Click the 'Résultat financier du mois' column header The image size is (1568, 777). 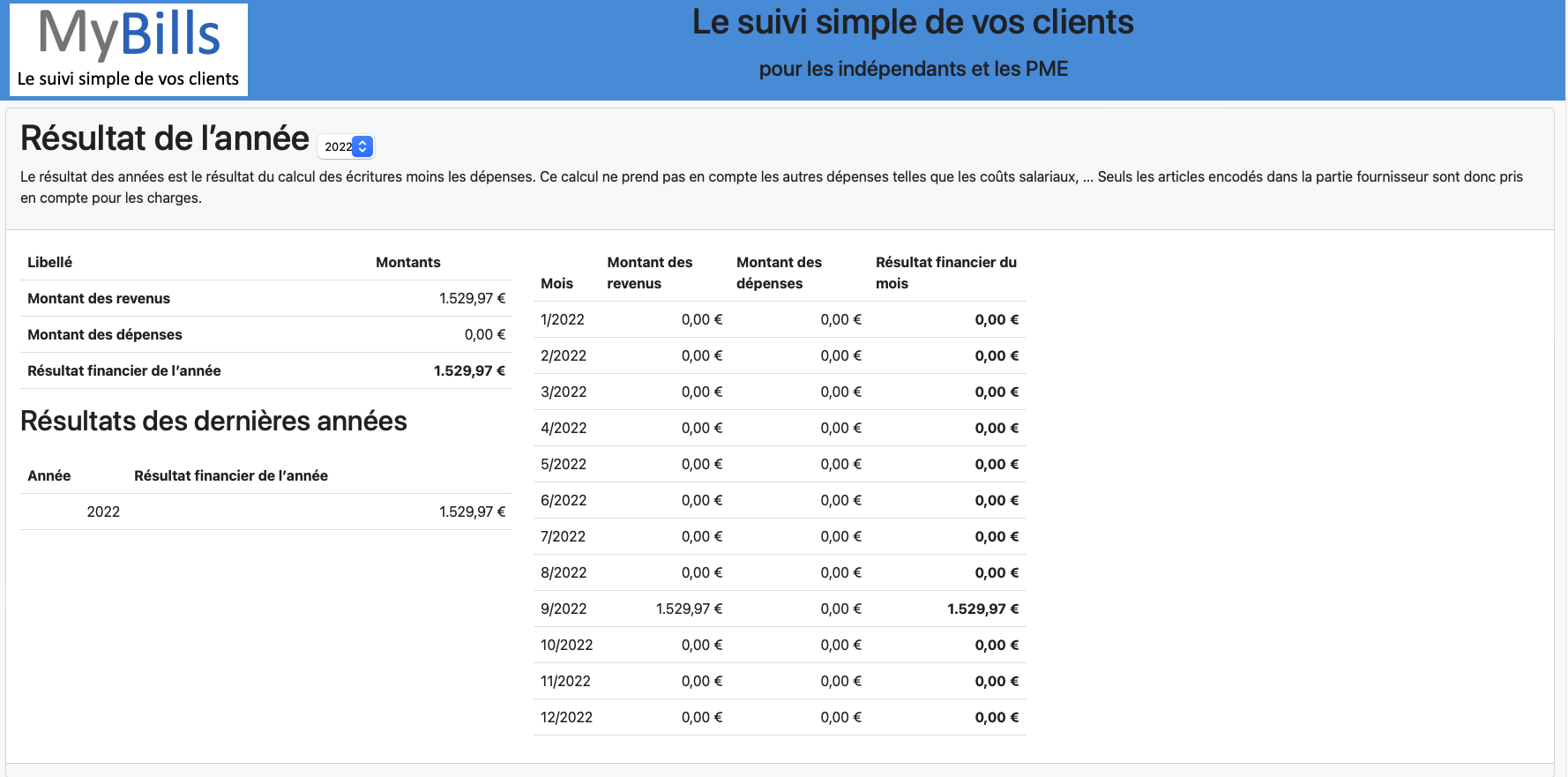(945, 273)
